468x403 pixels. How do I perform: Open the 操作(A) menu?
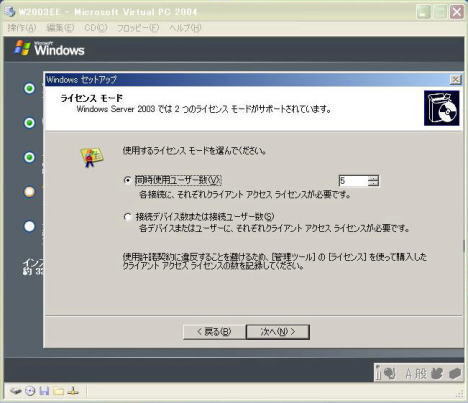(x=22, y=28)
